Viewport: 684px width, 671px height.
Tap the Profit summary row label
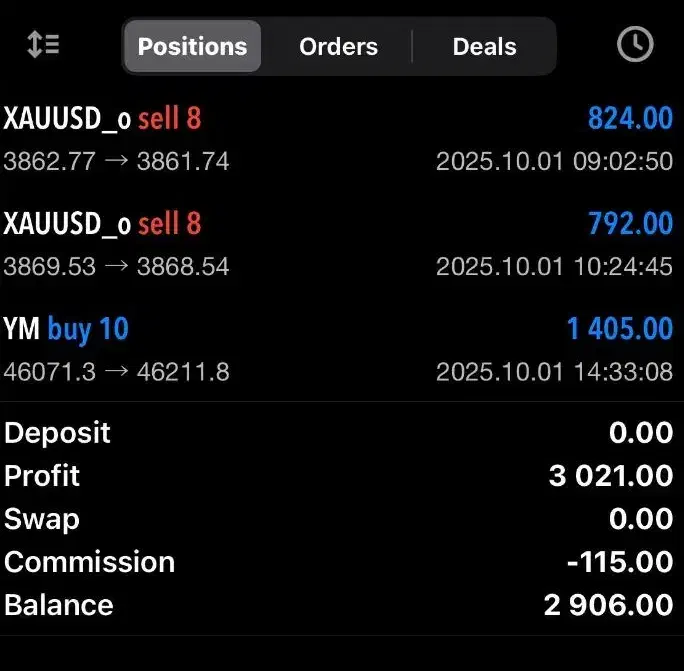(x=42, y=476)
